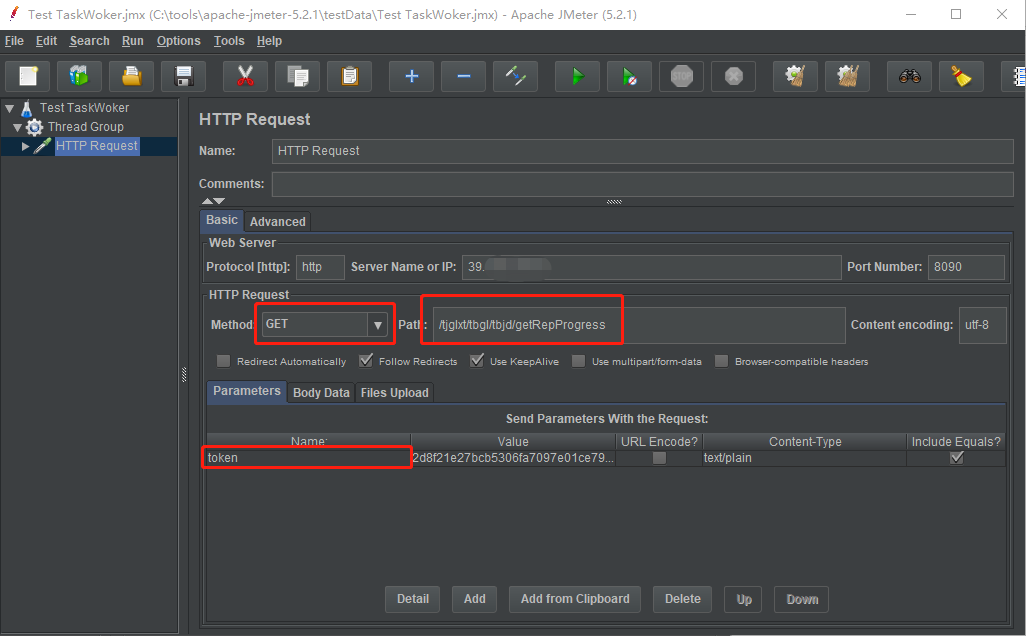Open the Run menu
Image resolution: width=1026 pixels, height=636 pixels.
(132, 41)
